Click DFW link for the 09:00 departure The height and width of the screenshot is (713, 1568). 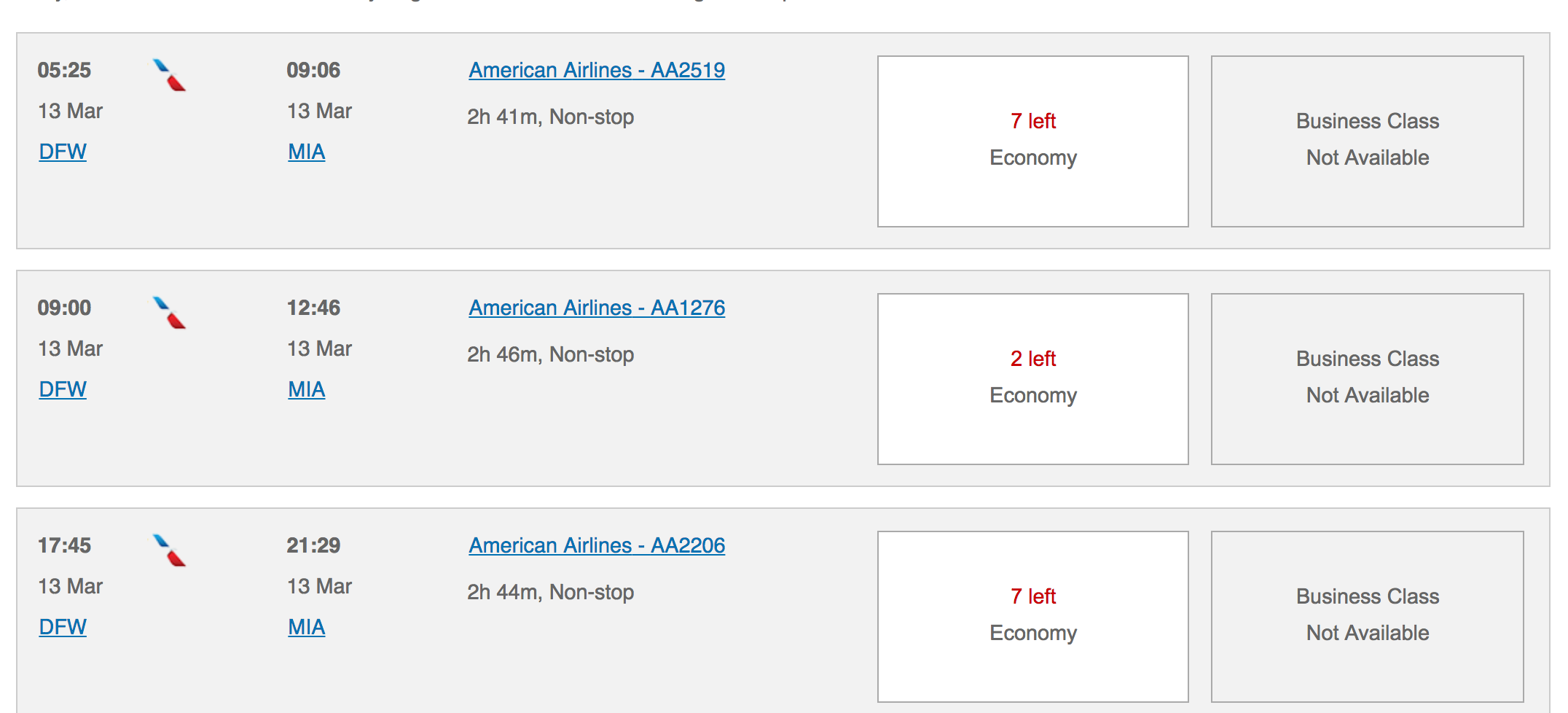pos(63,389)
